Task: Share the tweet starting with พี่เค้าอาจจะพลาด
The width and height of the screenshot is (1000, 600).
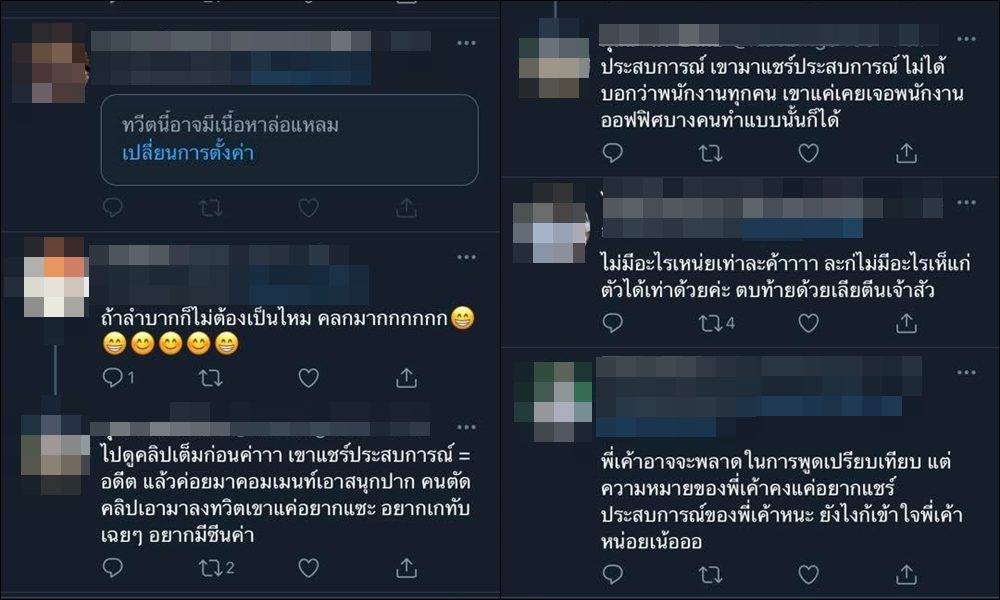Action: 906,574
